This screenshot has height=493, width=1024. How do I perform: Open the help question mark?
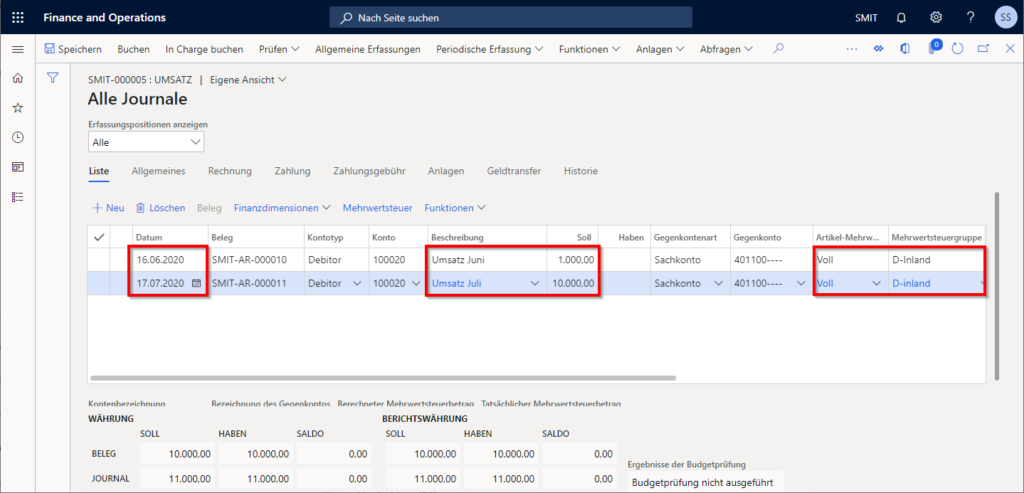click(x=970, y=18)
